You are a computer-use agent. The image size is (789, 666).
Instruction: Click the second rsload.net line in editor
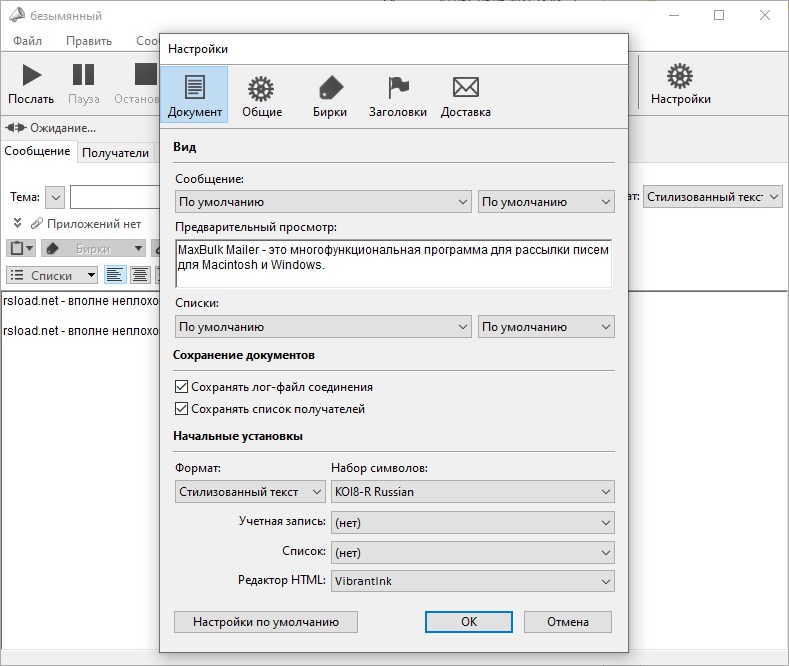(x=81, y=330)
